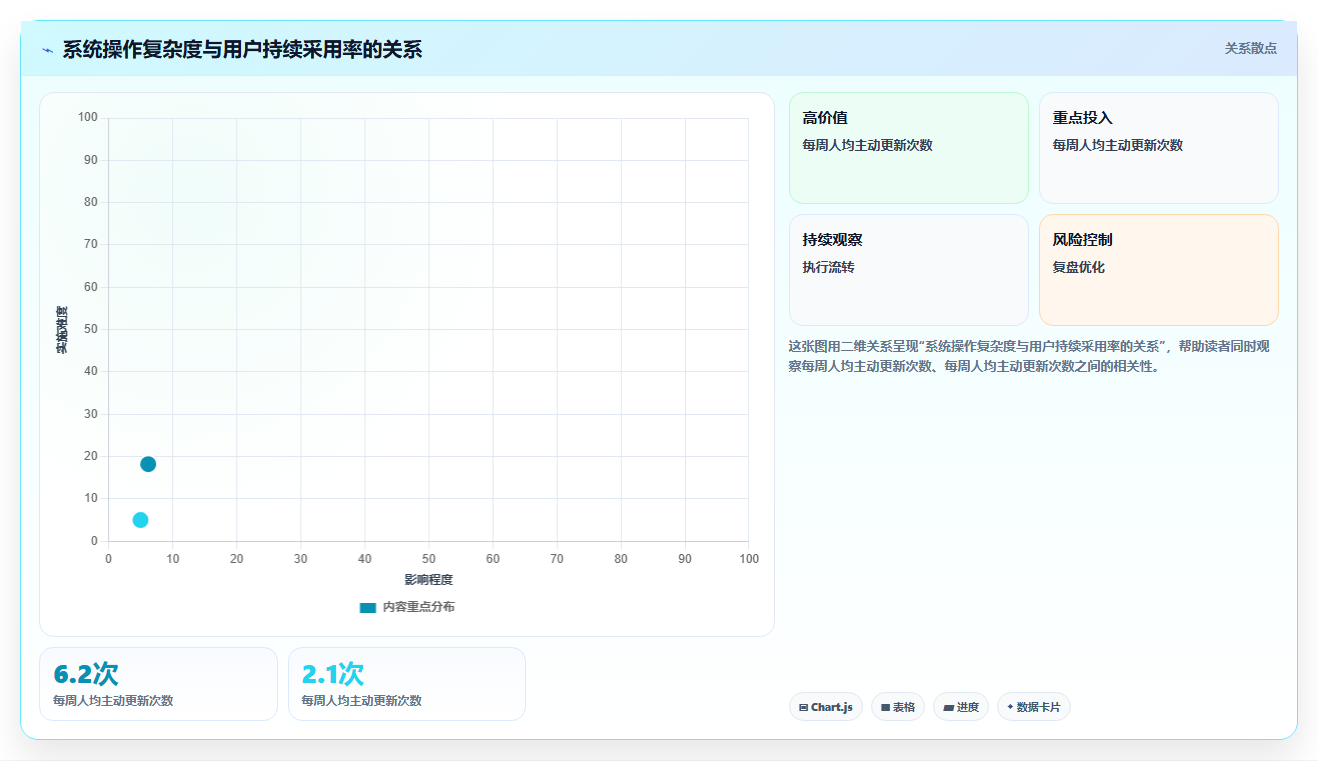The height and width of the screenshot is (761, 1318).
Task: Open the 持续观察 quadrant card
Action: pos(909,270)
